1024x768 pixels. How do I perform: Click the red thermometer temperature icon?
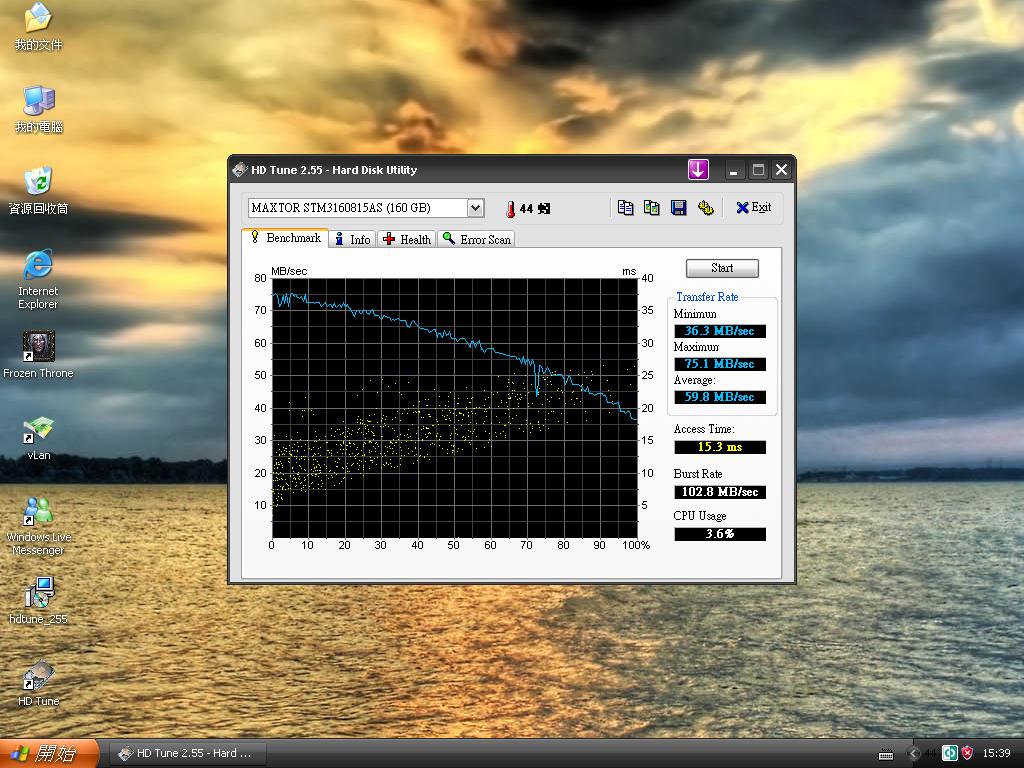(510, 209)
